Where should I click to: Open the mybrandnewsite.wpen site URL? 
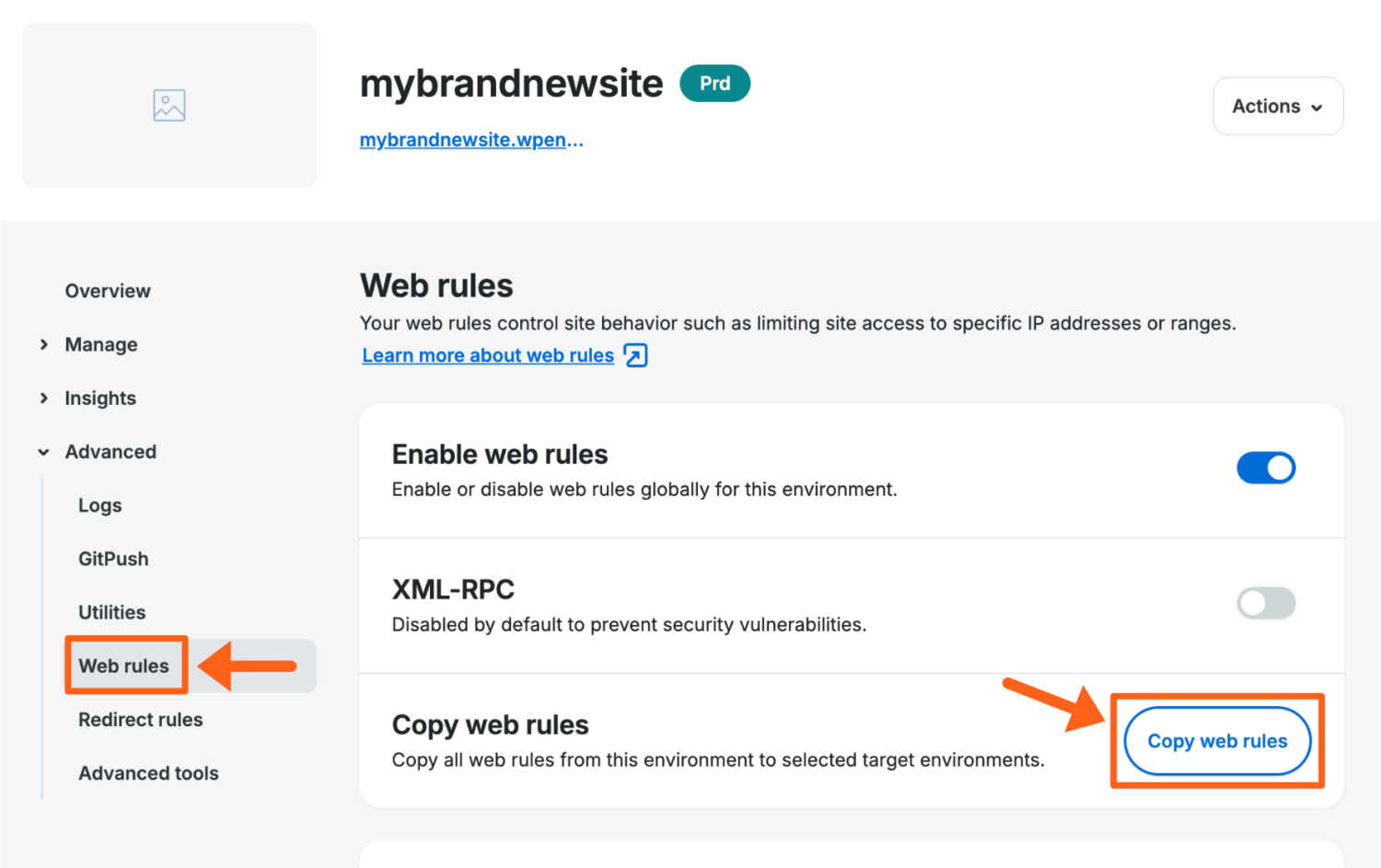pos(470,139)
